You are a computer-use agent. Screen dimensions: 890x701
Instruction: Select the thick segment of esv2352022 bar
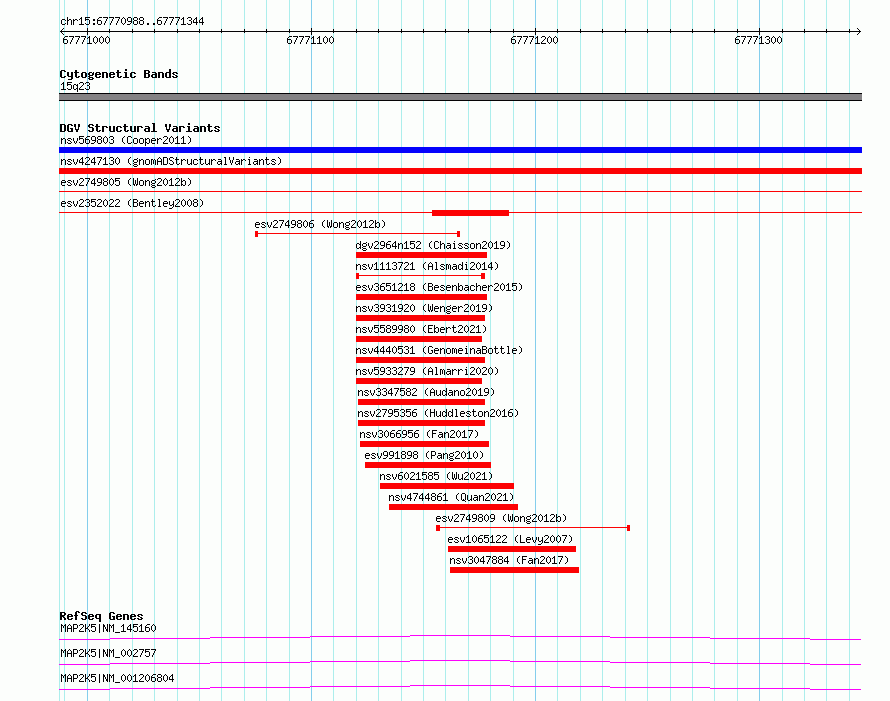[471, 213]
